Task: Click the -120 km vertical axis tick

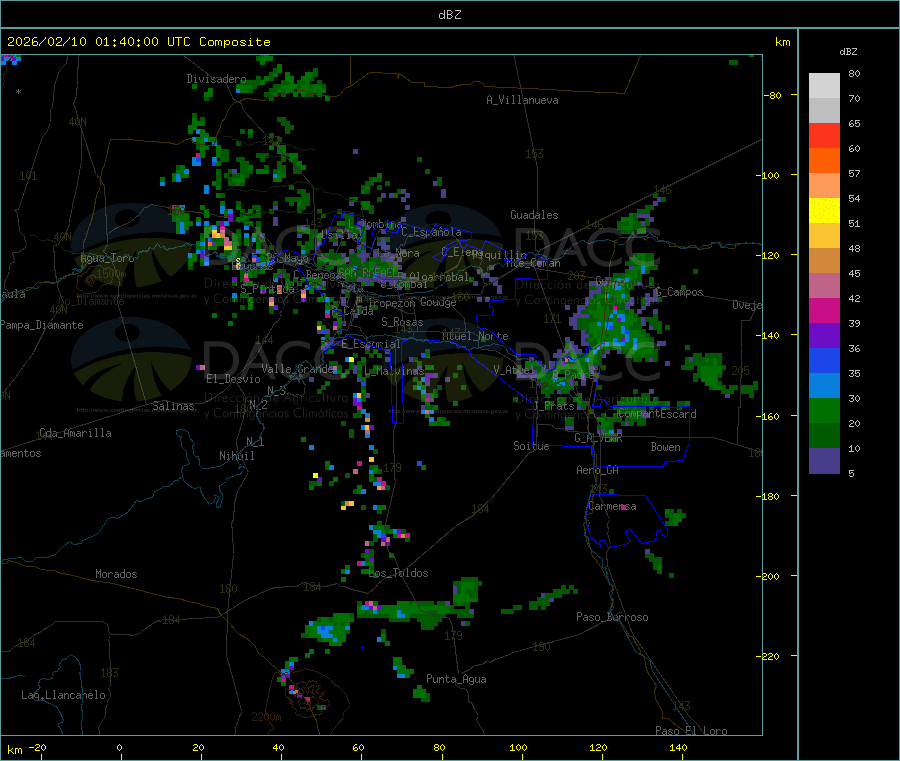Action: click(x=770, y=255)
